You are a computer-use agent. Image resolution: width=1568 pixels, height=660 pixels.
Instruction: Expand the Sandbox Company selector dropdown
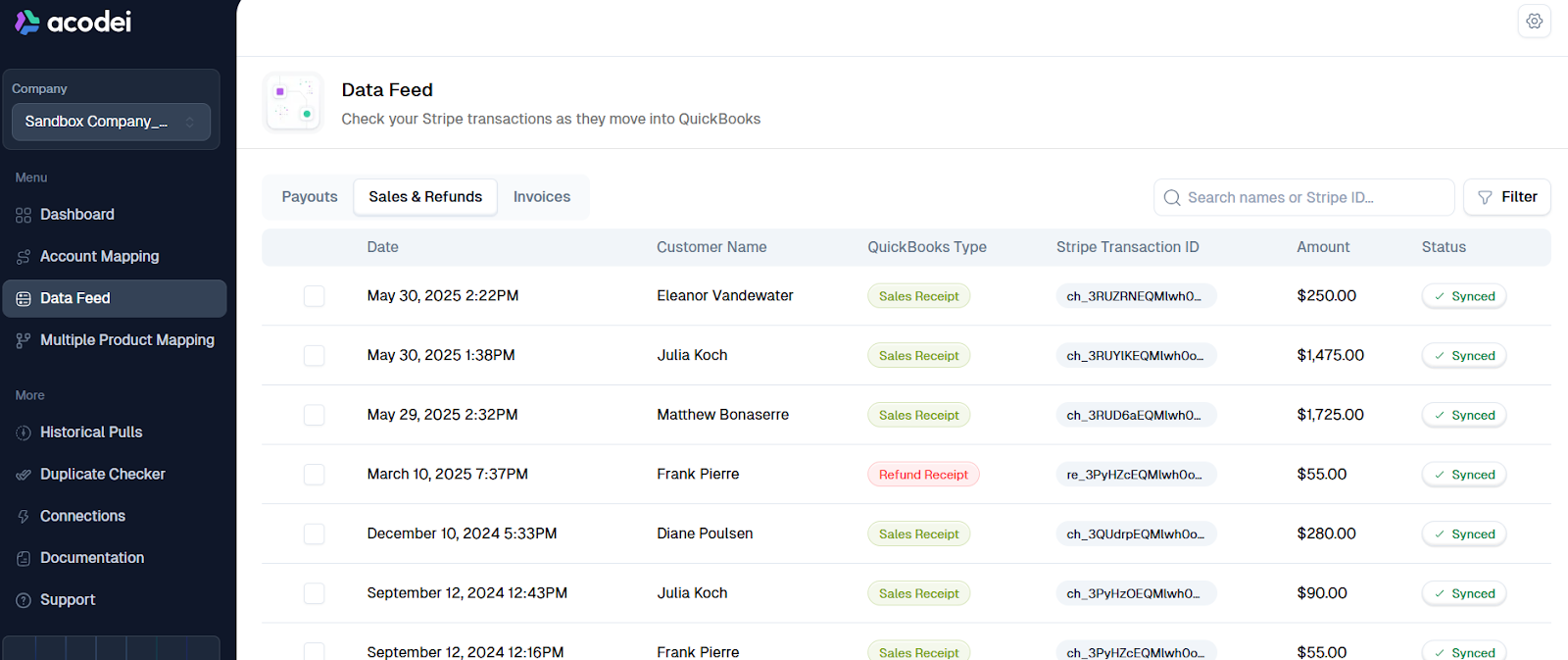click(111, 122)
